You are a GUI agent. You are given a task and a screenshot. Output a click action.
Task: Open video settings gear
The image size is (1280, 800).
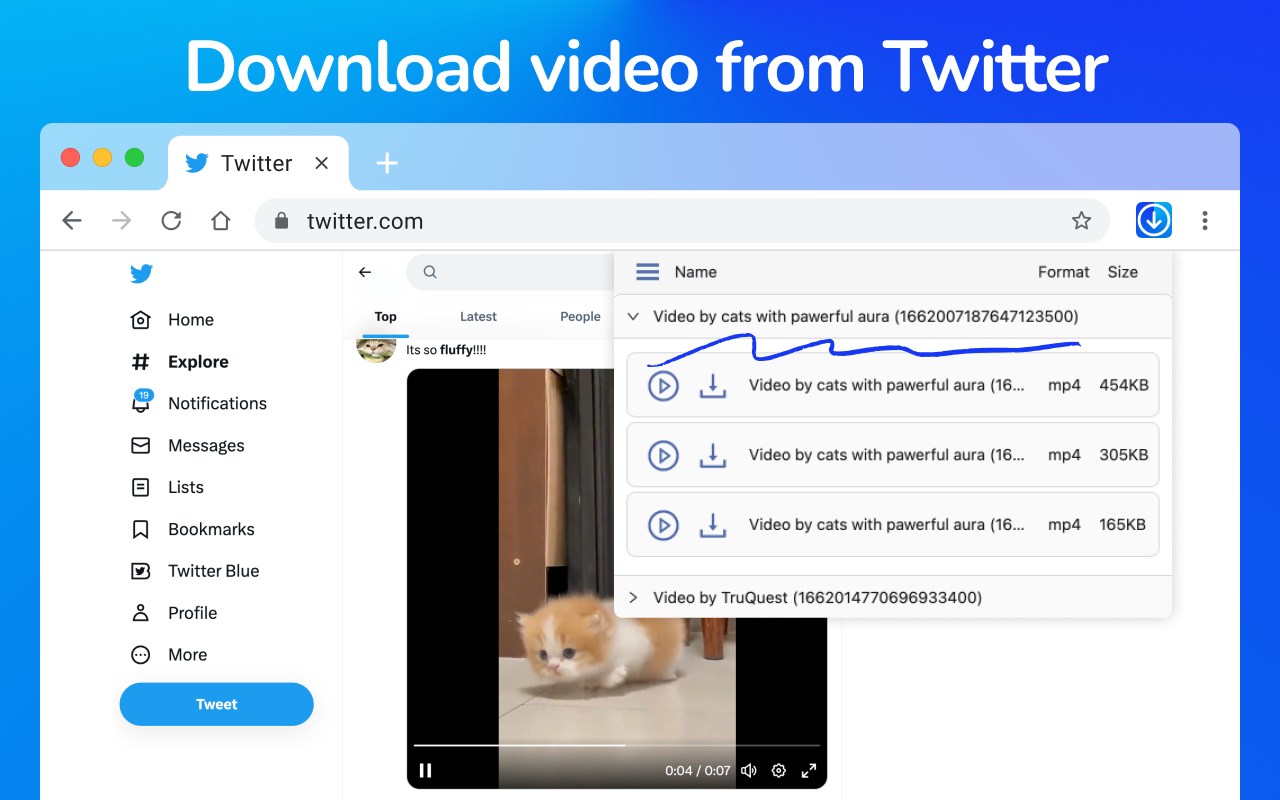pyautogui.click(x=779, y=770)
